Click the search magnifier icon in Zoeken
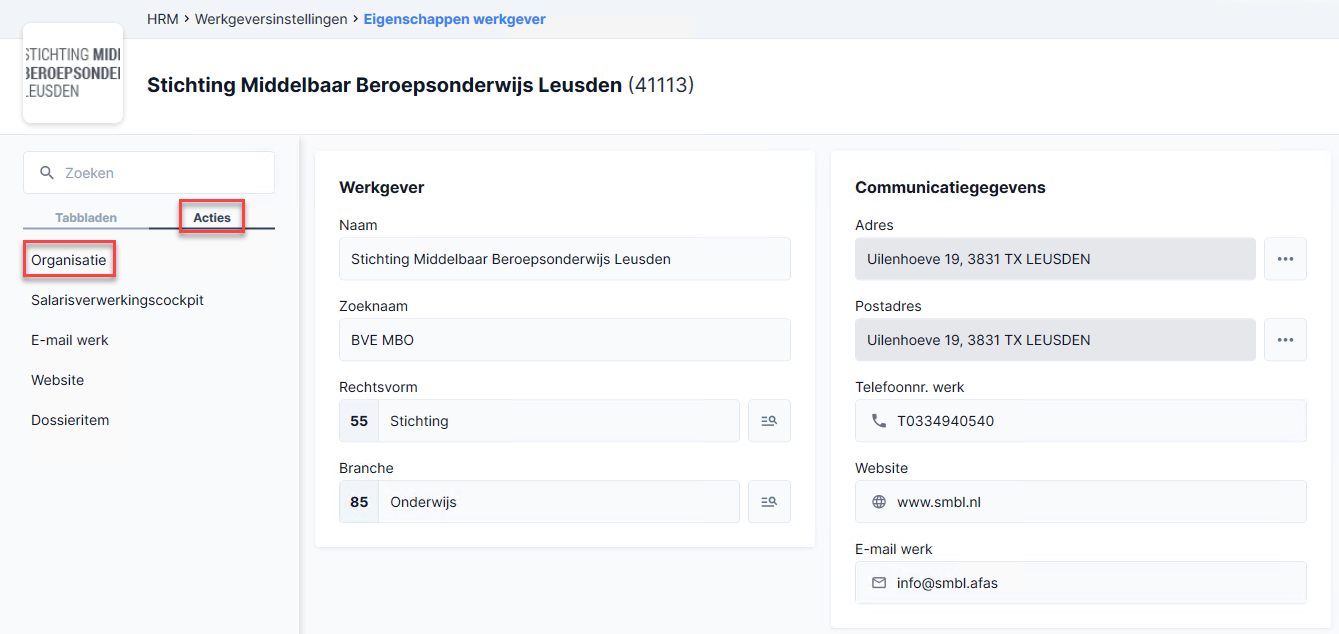This screenshot has width=1339, height=634. tap(46, 173)
